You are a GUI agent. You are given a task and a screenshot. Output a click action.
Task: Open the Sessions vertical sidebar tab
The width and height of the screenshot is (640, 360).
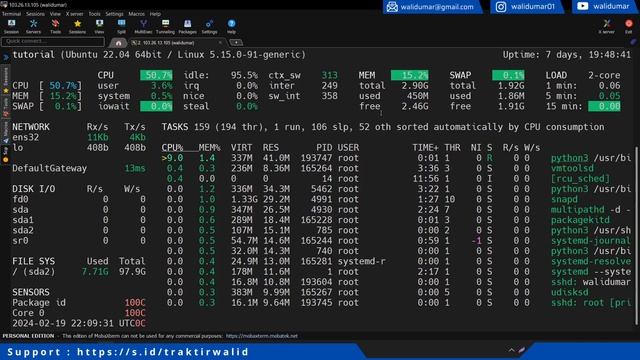[x=6, y=80]
